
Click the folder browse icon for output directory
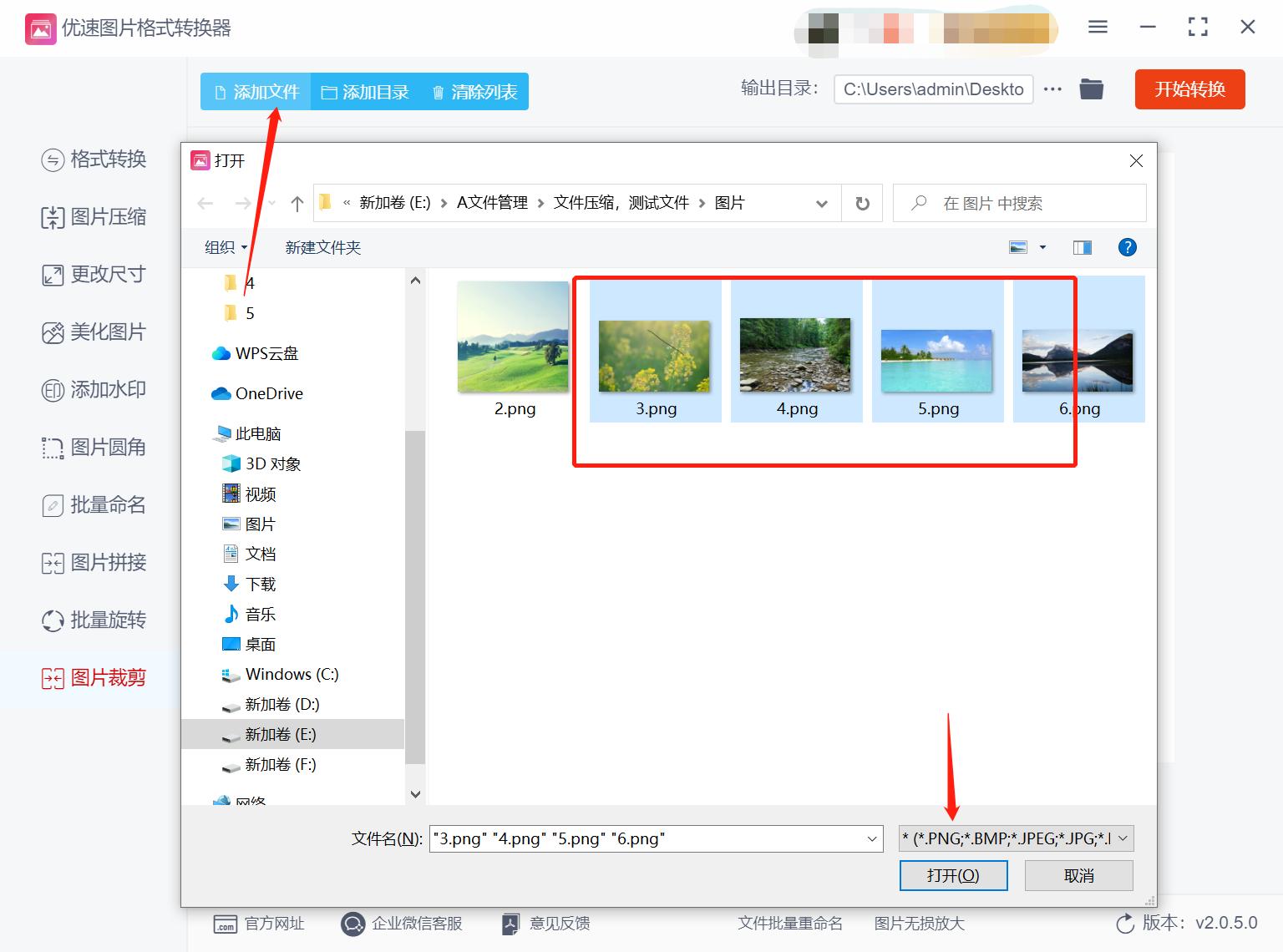[1091, 89]
